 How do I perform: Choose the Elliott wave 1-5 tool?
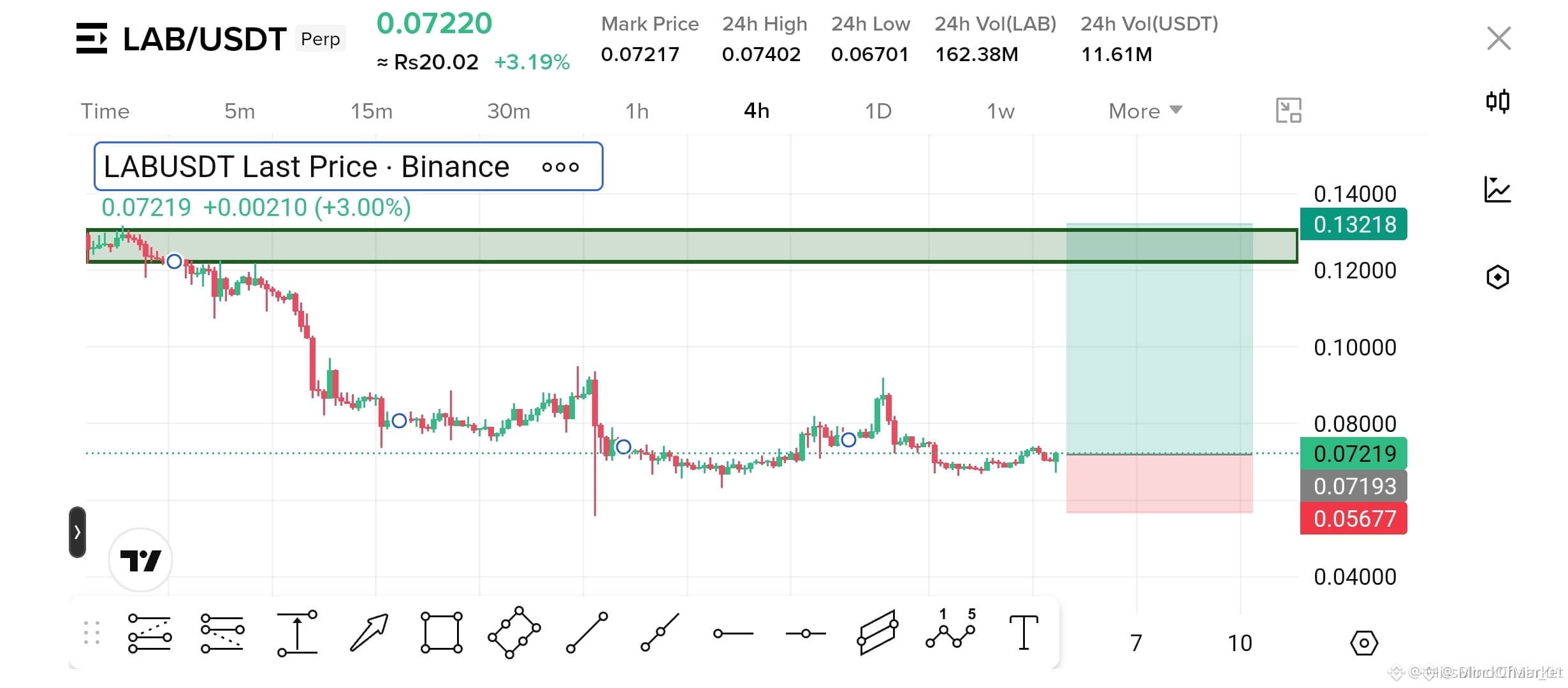(950, 629)
